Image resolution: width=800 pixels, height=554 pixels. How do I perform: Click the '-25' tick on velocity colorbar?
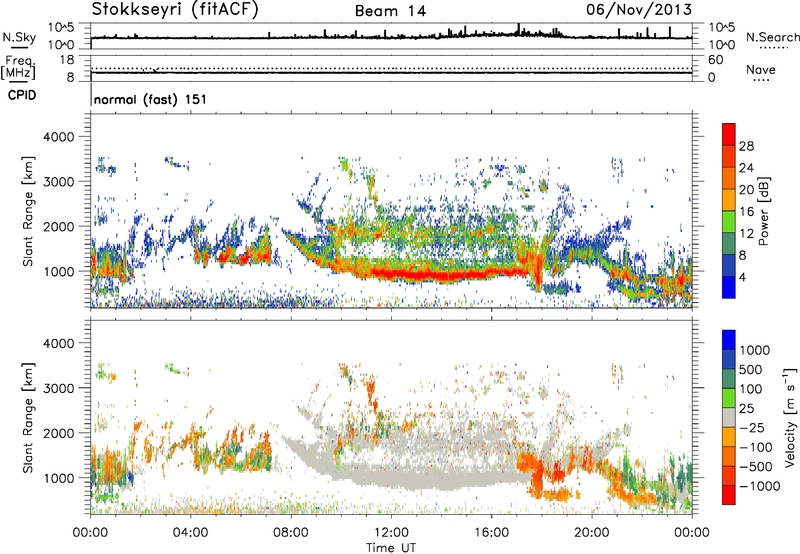[753, 427]
